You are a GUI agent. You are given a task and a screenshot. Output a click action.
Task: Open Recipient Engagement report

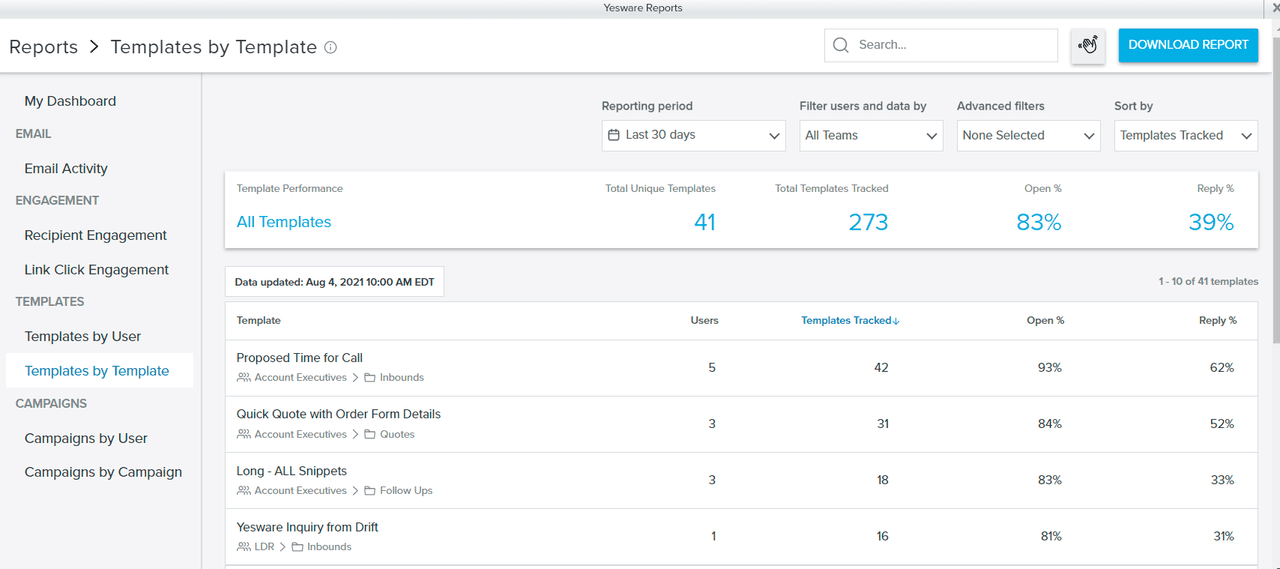pos(96,235)
